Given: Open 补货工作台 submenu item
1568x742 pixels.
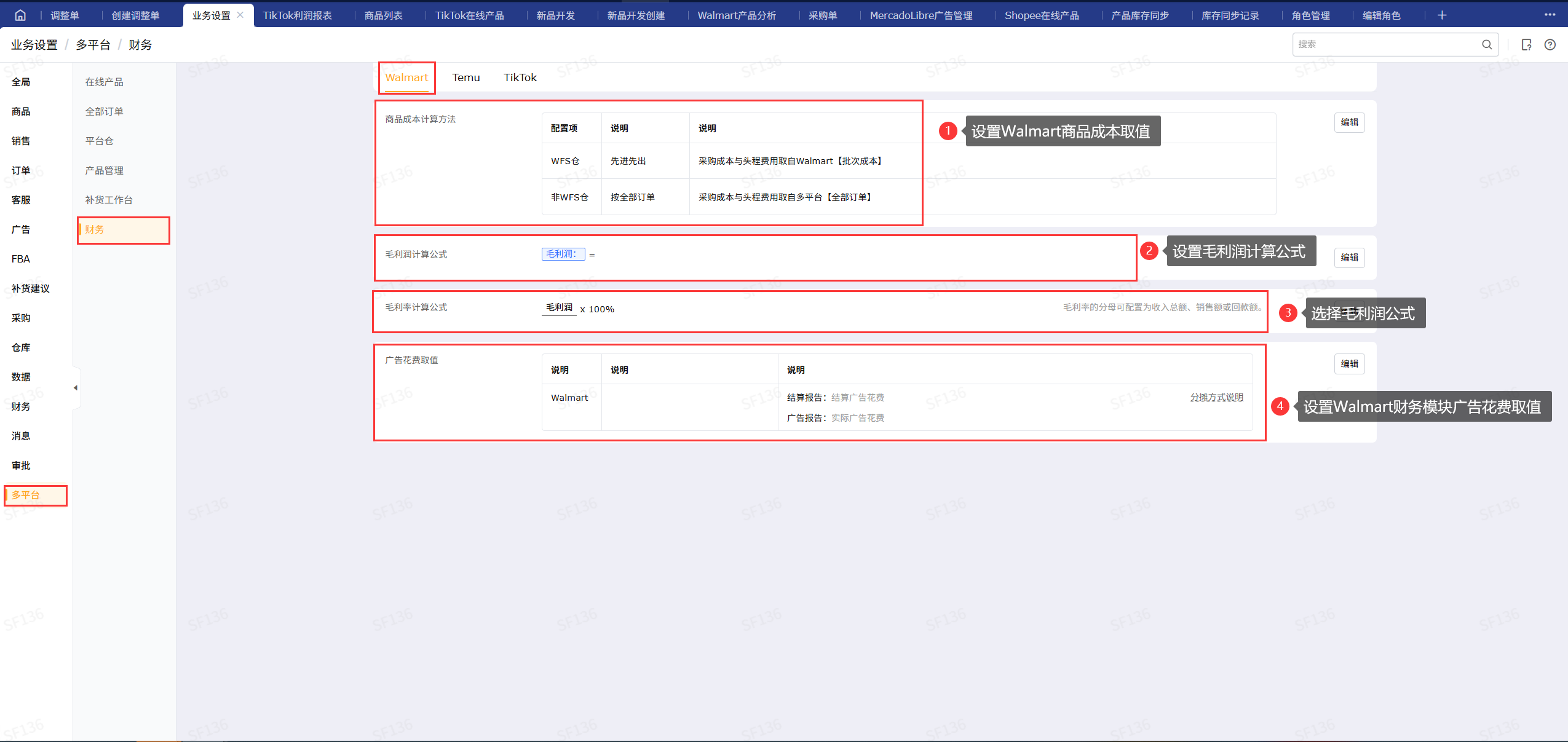Looking at the screenshot, I should coord(109,200).
